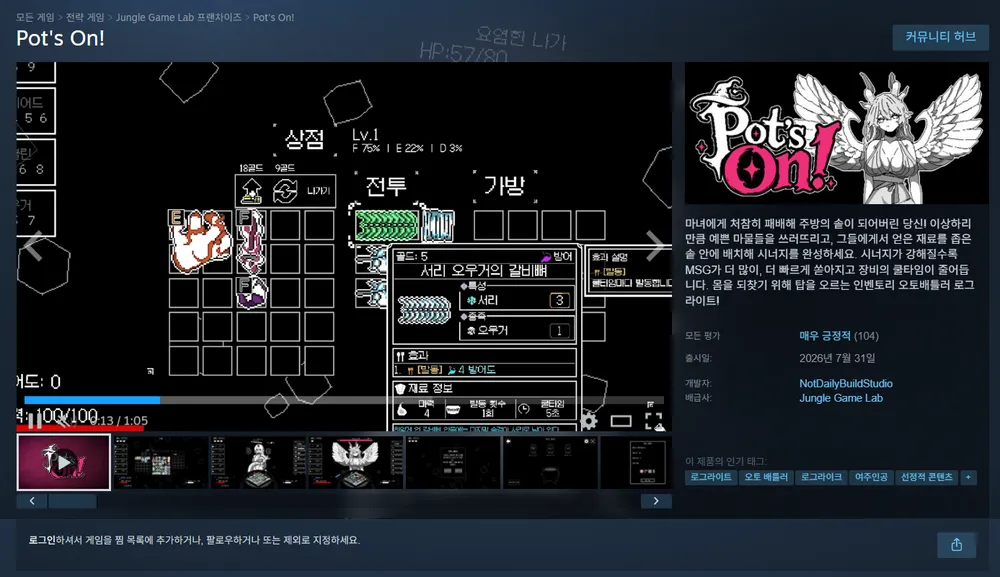
Task: Click the Pot's On! breadcrumb link
Action: [274, 17]
